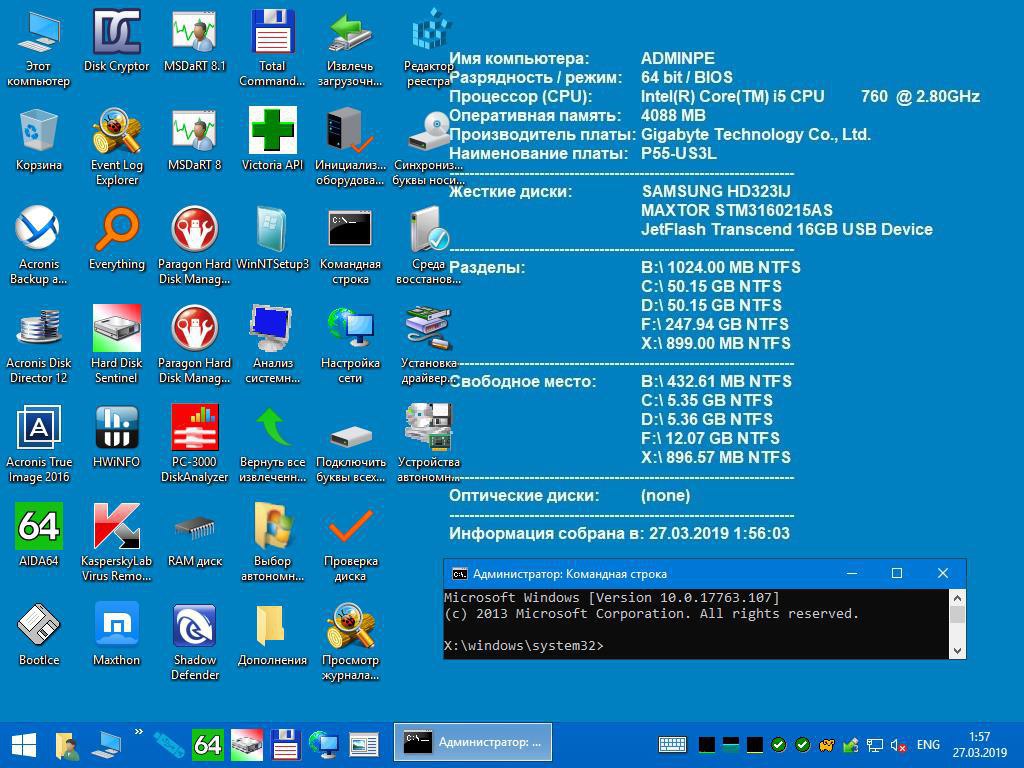Switch to Администратор command prompt taskbar button

click(x=473, y=742)
